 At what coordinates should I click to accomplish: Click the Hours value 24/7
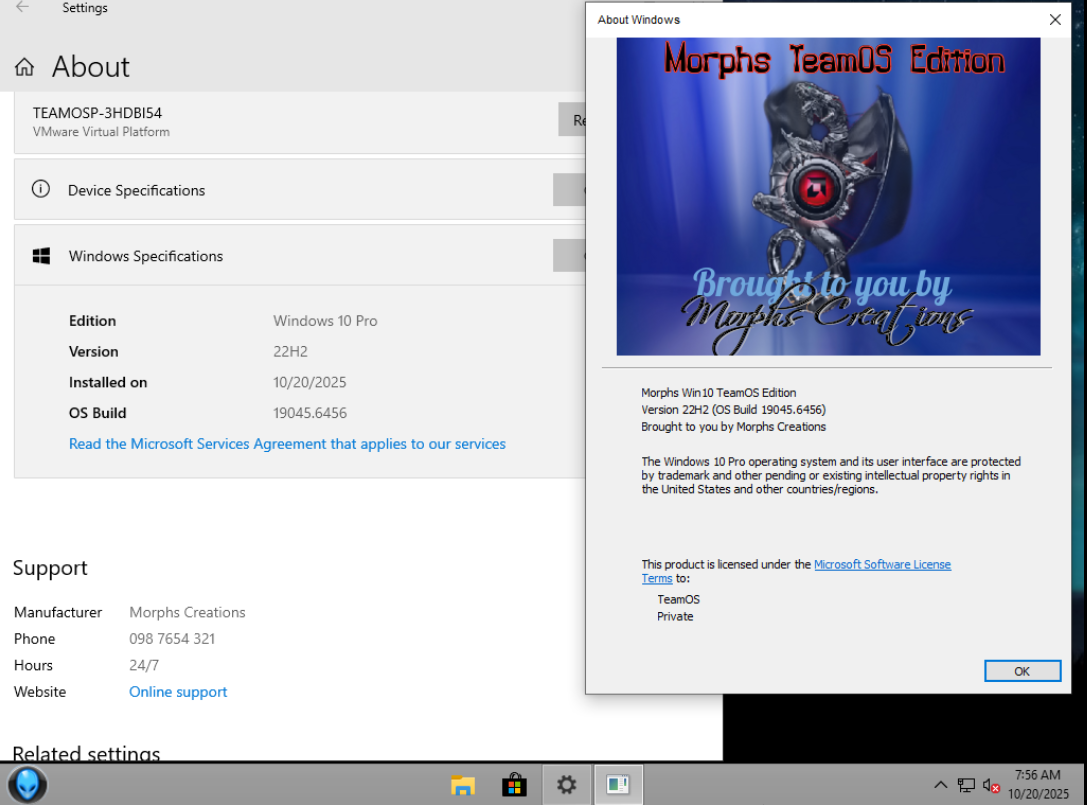[x=144, y=666]
